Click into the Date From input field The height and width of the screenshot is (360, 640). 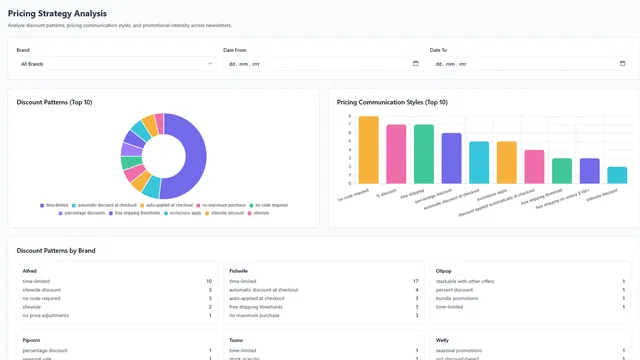click(x=323, y=64)
